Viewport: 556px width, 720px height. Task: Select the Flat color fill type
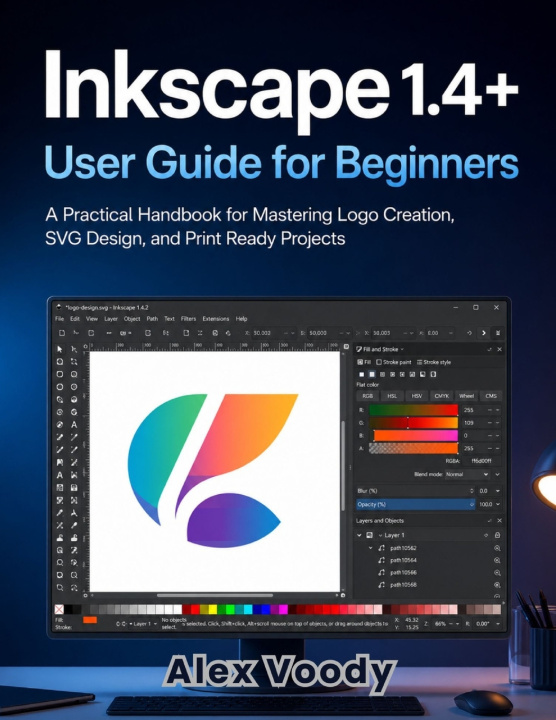[x=372, y=374]
